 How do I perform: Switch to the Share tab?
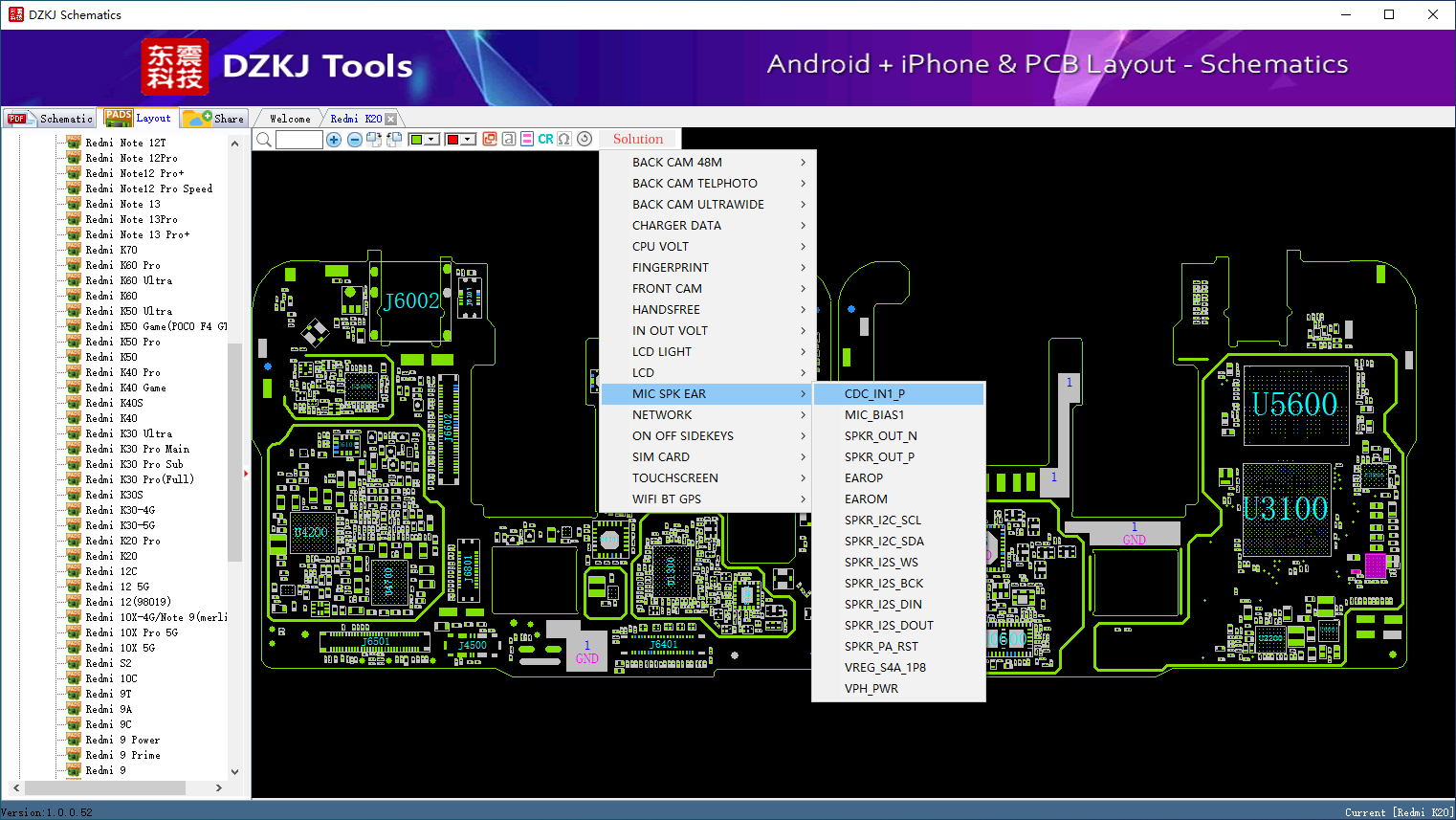point(214,119)
